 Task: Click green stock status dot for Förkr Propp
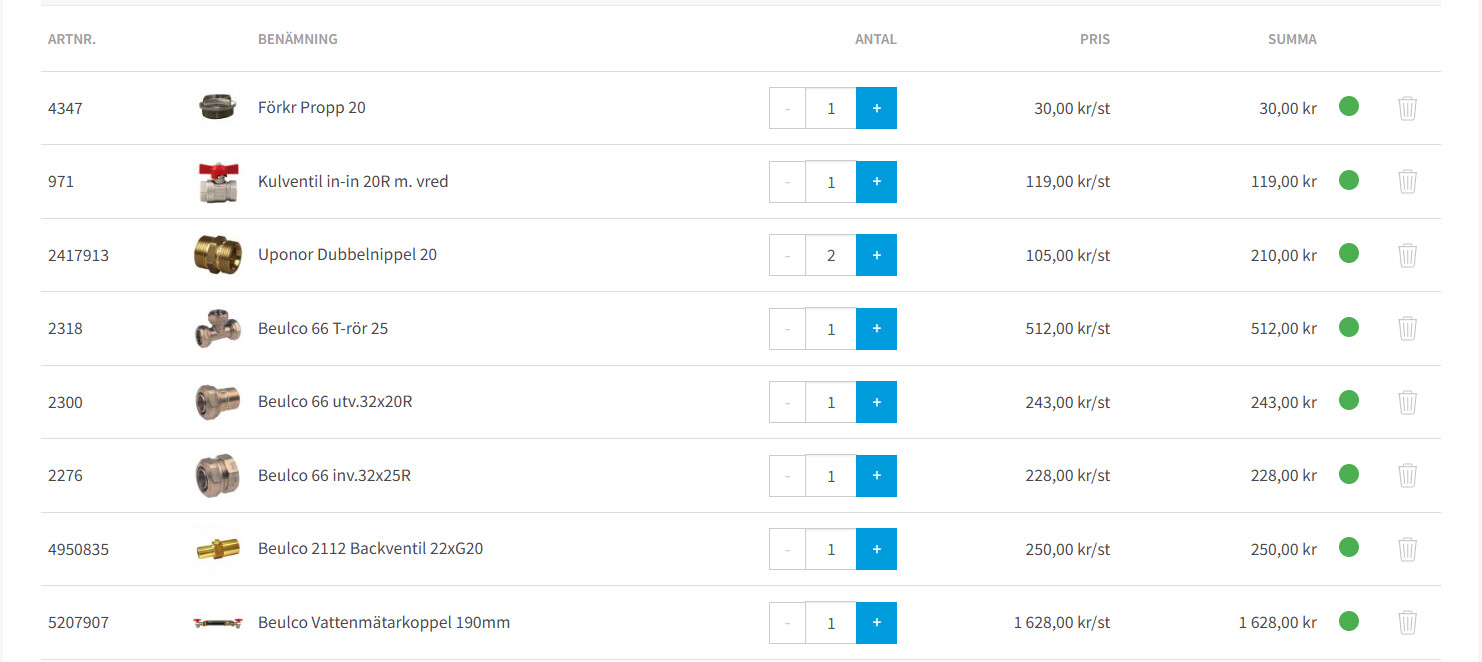click(1349, 106)
